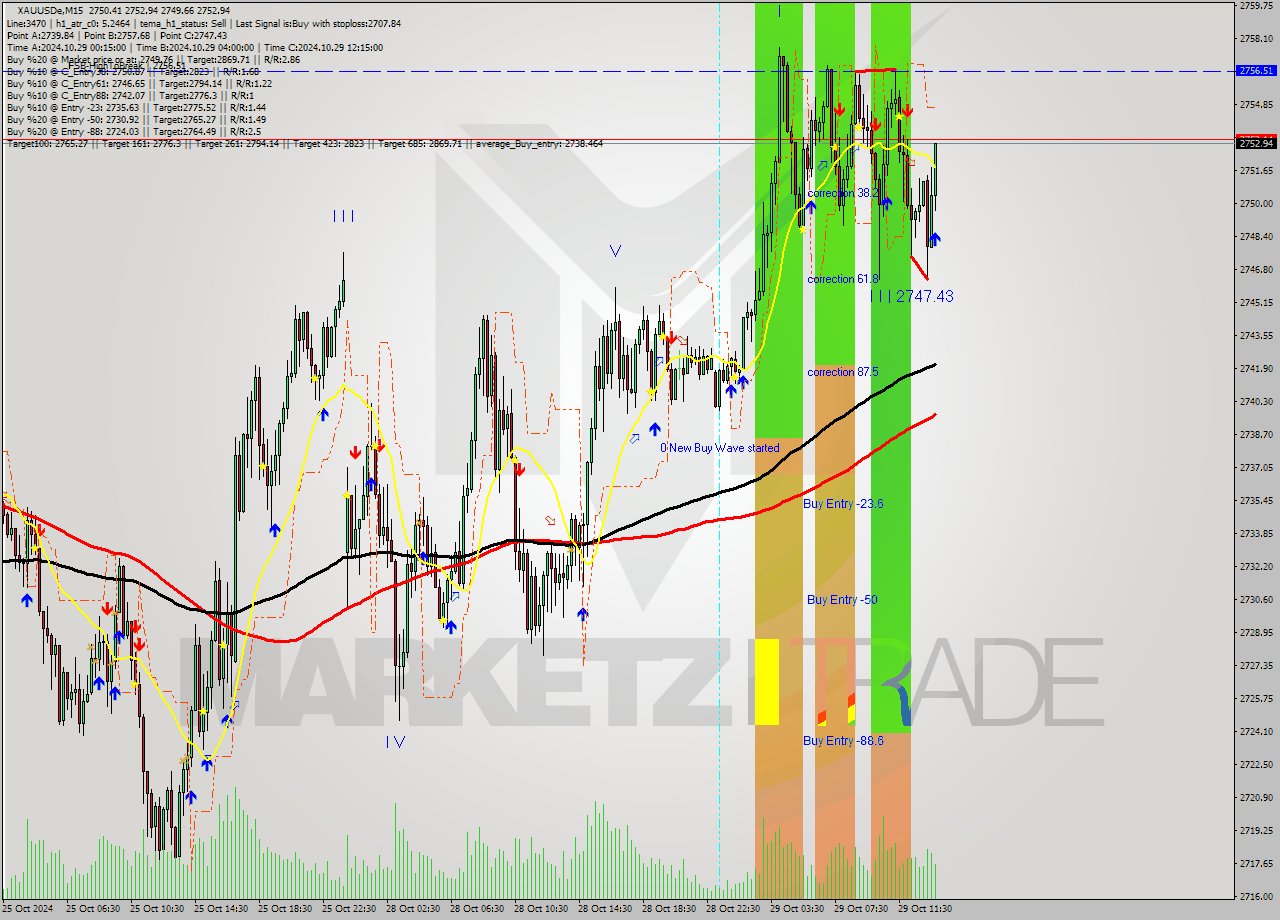The width and height of the screenshot is (1280, 920).
Task: Click the XAUUSDe,M15 symbol title
Action: (50, 11)
